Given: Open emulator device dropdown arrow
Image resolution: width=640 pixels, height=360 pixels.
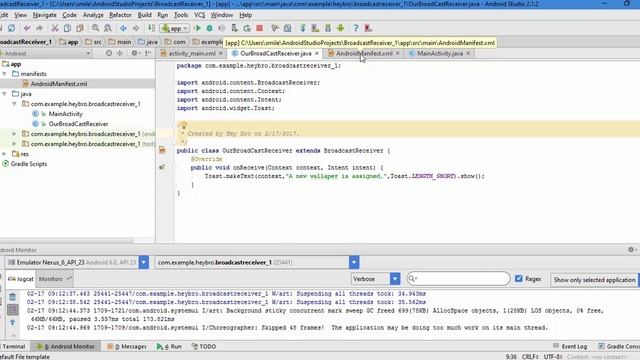Looking at the screenshot, I should tap(144, 262).
